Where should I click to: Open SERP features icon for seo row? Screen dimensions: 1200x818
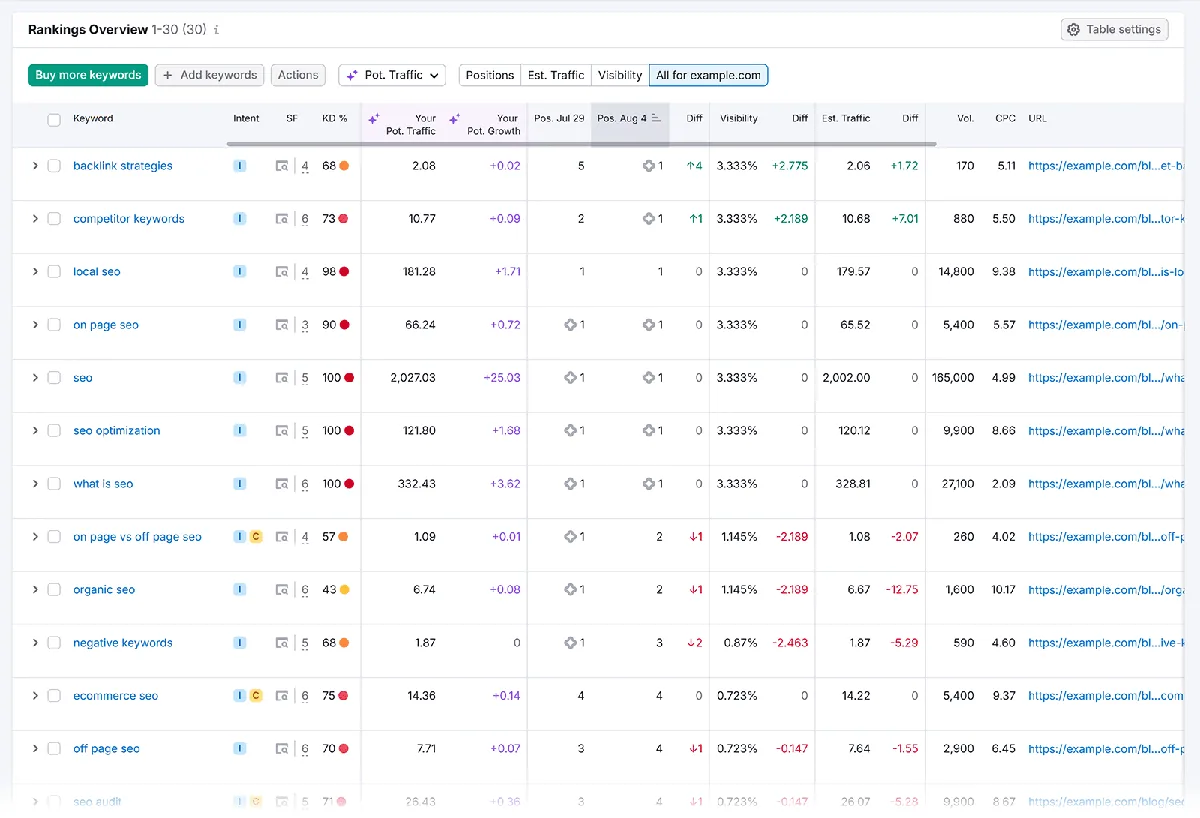[x=282, y=378]
